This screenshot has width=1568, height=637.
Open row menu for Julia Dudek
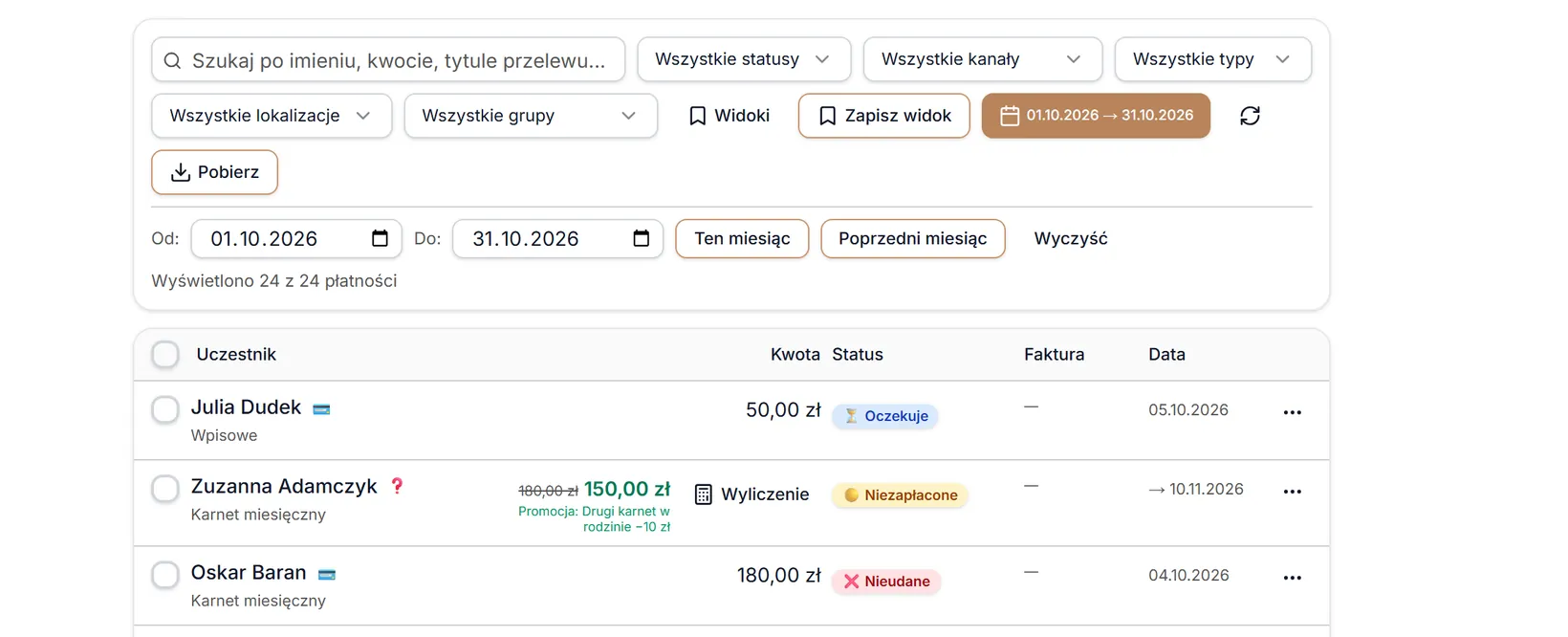tap(1293, 412)
